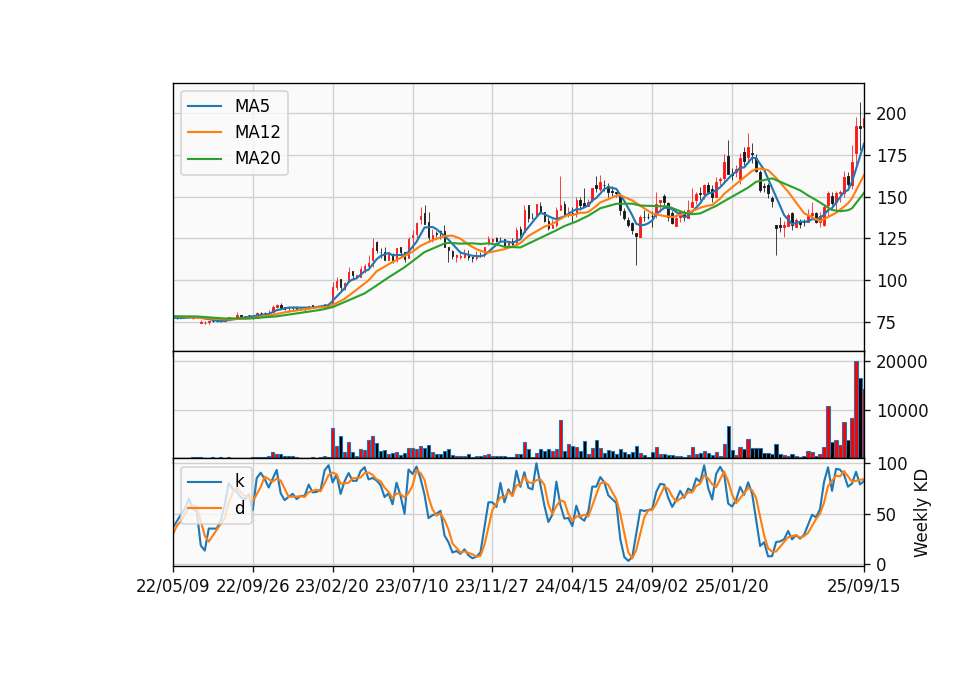
Task: Click the 22/05/09 date label
Action: click(173, 587)
